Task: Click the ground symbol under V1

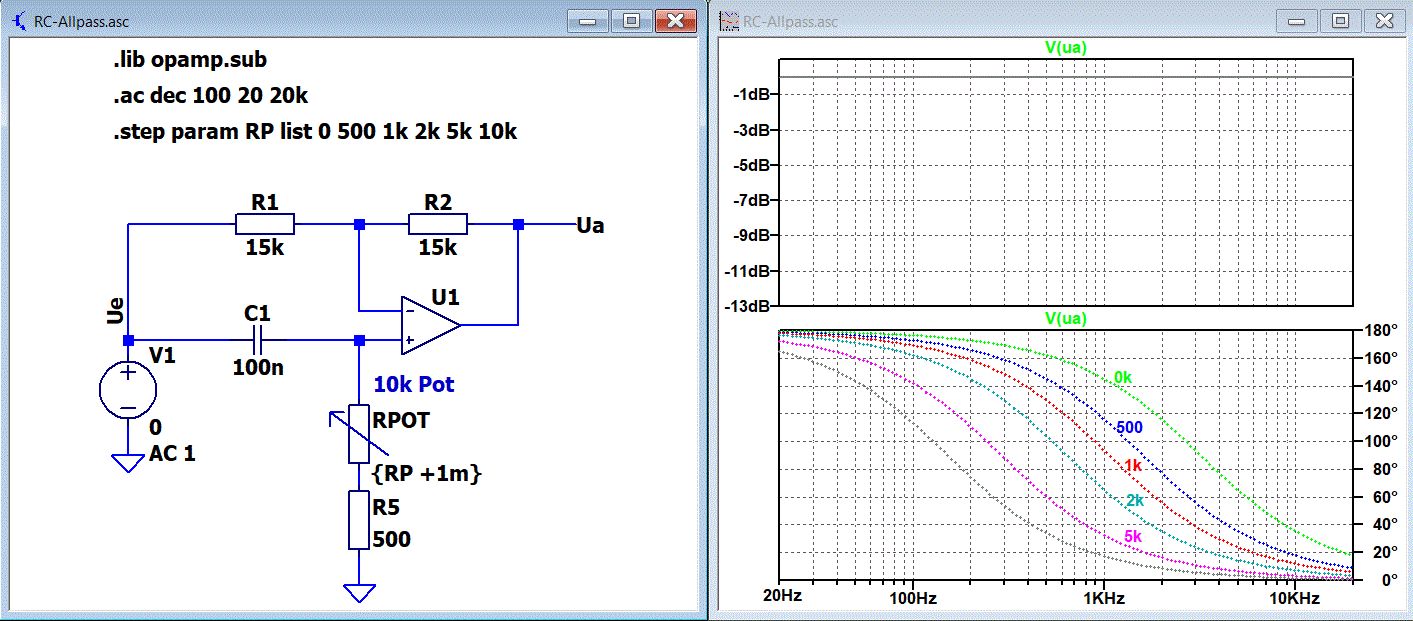Action: point(128,462)
